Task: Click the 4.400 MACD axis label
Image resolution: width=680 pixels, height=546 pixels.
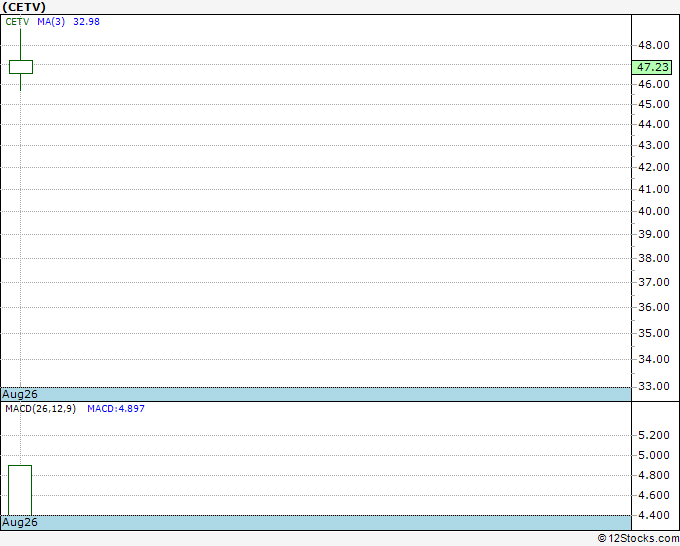Action: point(654,515)
